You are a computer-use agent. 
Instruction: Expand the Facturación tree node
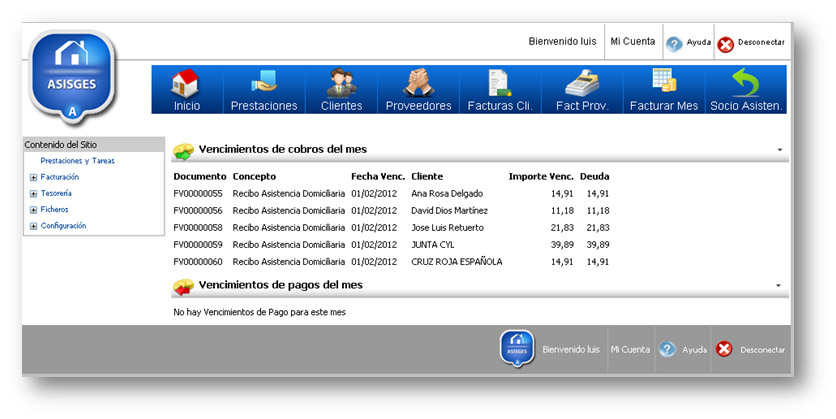coord(33,178)
